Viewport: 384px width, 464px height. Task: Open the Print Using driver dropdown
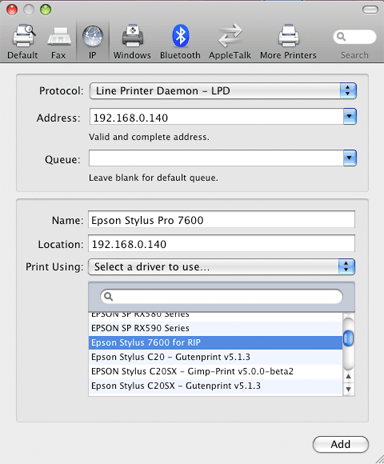click(221, 267)
